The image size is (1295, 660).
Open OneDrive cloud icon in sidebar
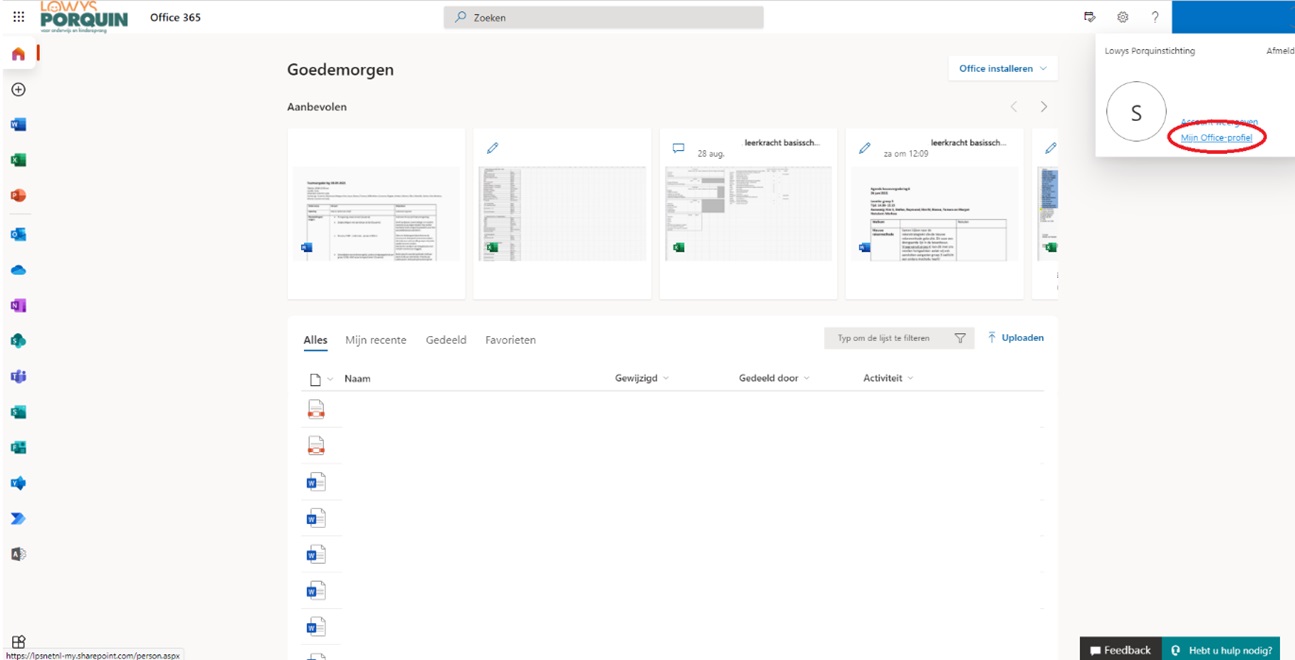click(18, 270)
